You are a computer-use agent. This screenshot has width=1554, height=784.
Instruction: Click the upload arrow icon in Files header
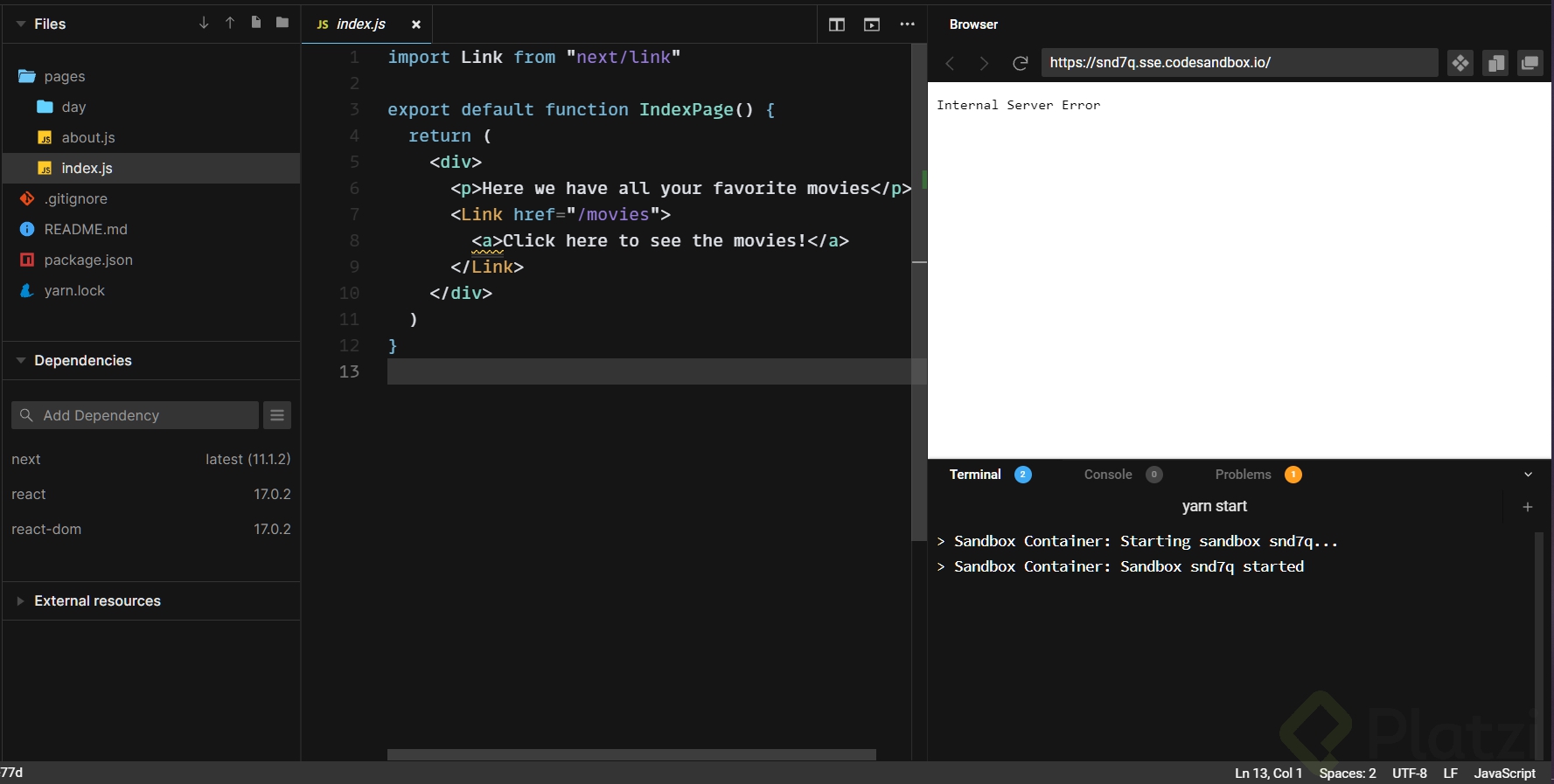[230, 23]
